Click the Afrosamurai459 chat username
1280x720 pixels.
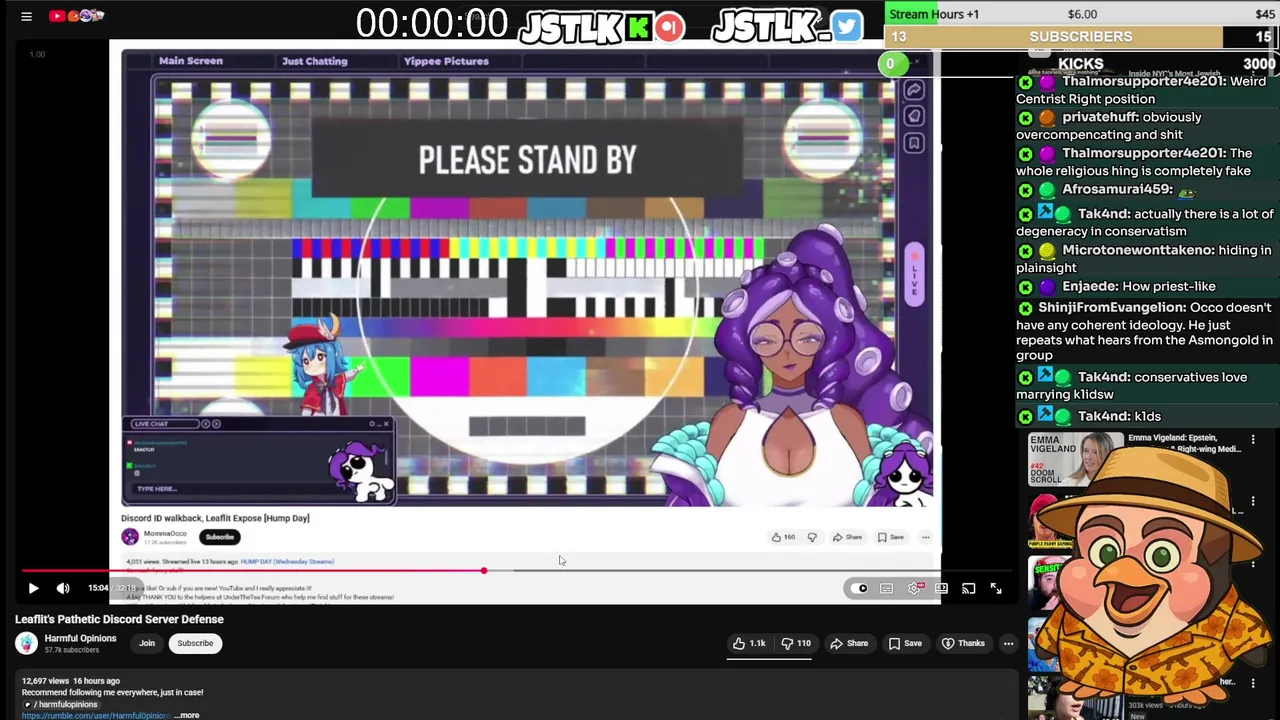point(1117,189)
